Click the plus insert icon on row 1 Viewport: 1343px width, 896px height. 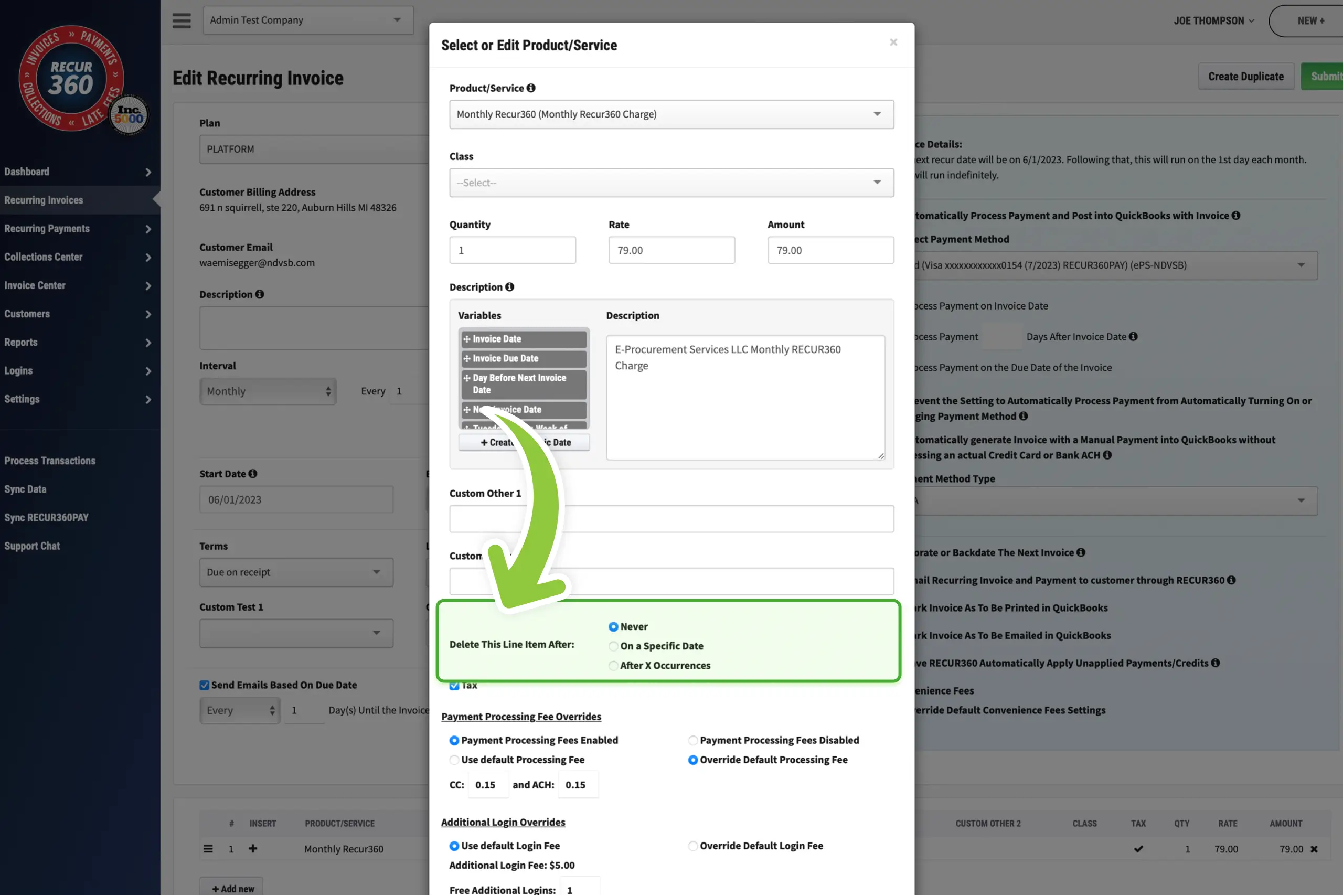pos(252,849)
